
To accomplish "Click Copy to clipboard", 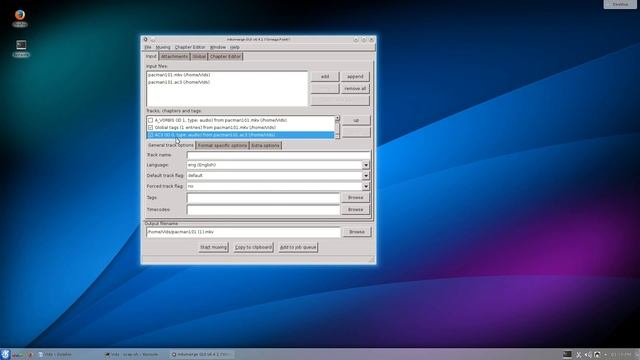I will (253, 247).
